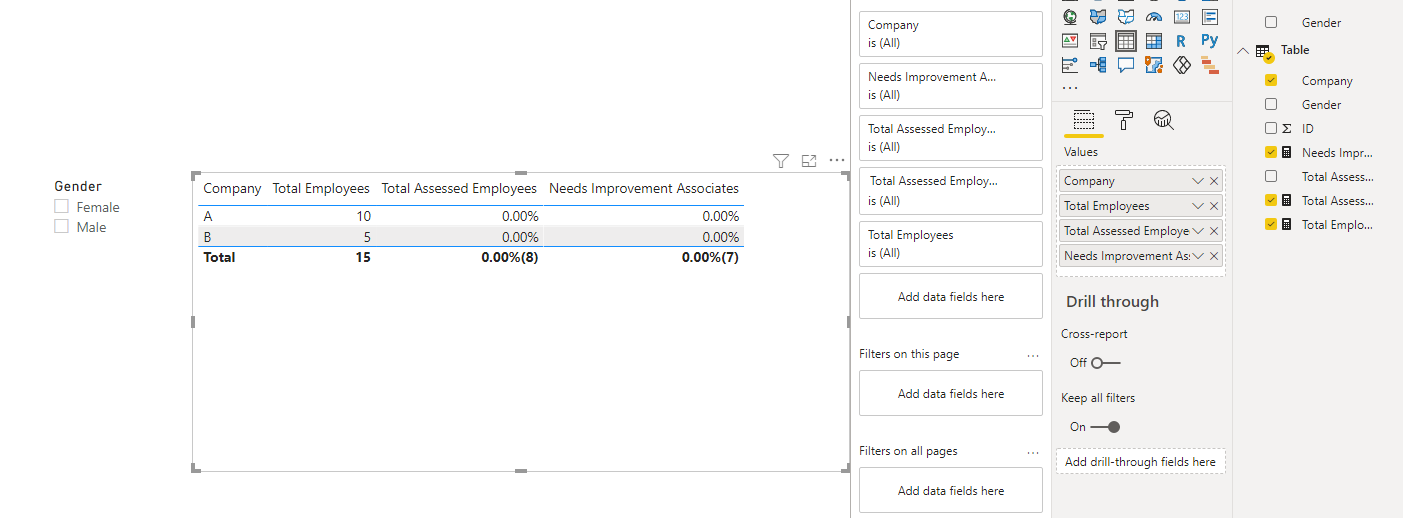Click the visual header filter icon
1403x518 pixels.
tap(782, 160)
